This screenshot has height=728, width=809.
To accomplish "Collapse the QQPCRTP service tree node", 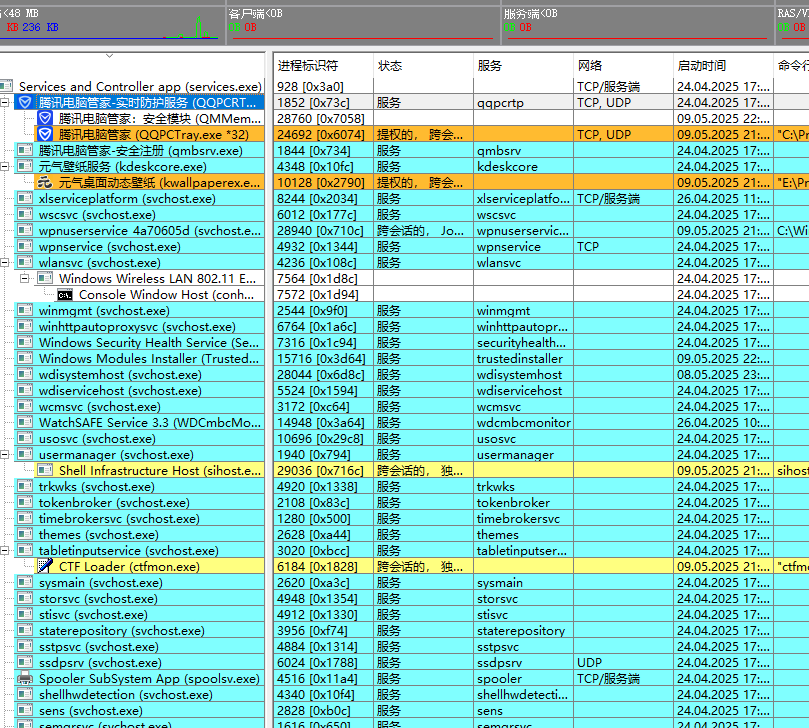I will click(x=6, y=103).
